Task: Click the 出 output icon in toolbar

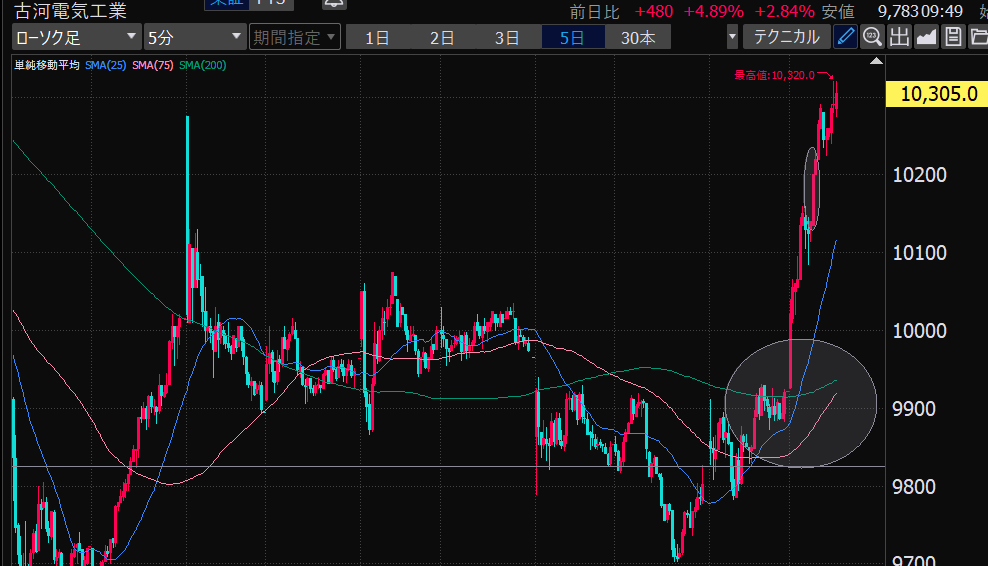Action: (899, 38)
